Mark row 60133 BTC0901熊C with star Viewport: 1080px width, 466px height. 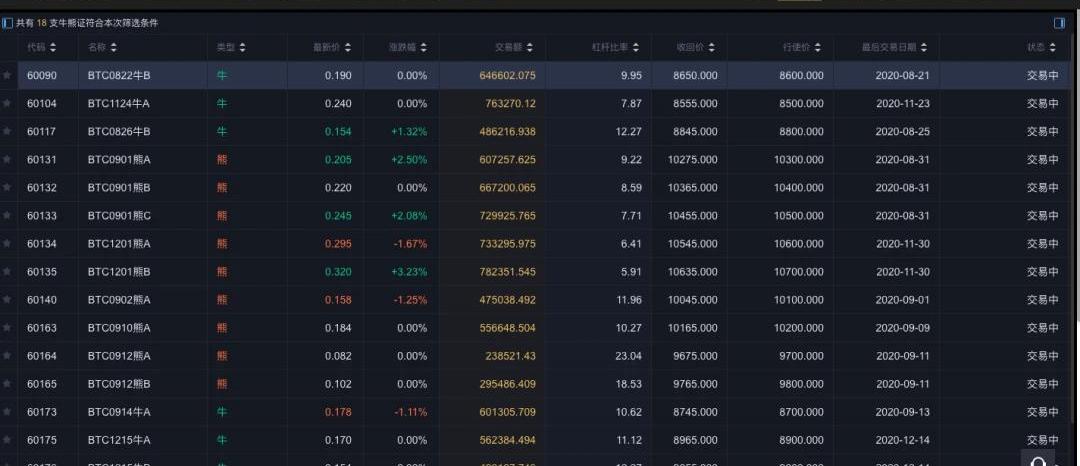pyautogui.click(x=8, y=216)
